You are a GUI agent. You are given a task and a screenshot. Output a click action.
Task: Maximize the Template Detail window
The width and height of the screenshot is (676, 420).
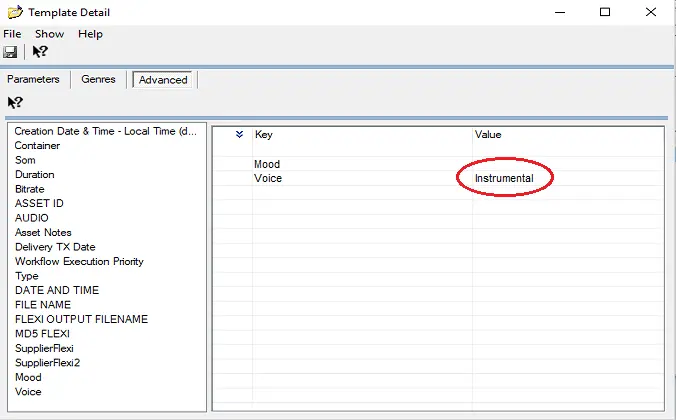pyautogui.click(x=605, y=13)
